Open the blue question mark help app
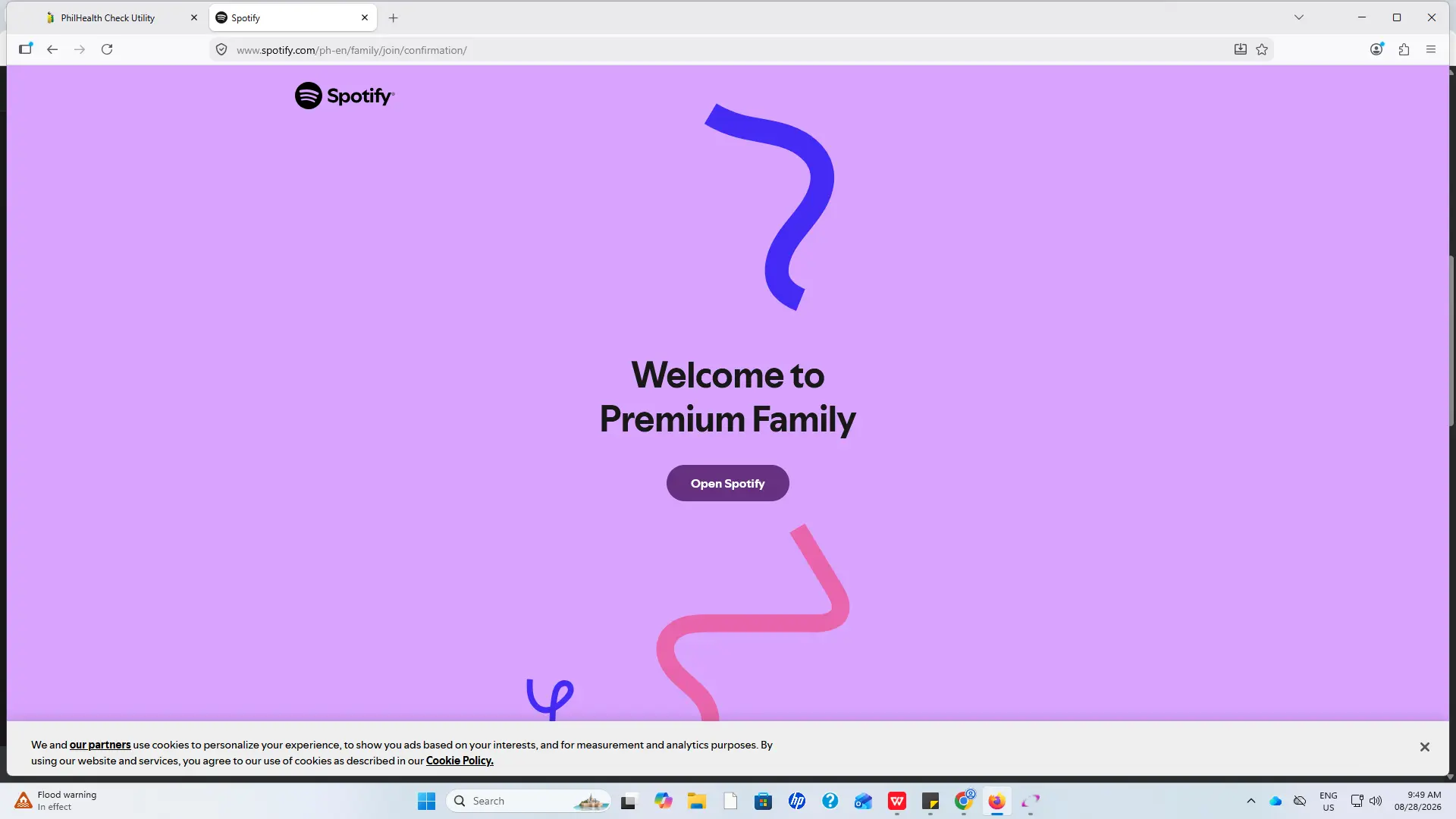Viewport: 1456px width, 819px height. [830, 801]
